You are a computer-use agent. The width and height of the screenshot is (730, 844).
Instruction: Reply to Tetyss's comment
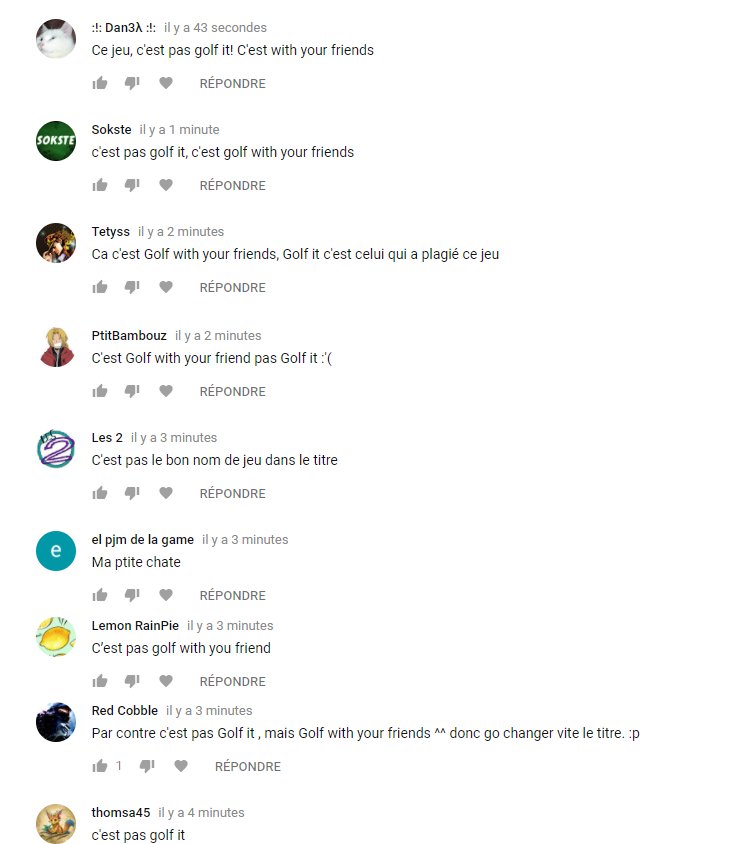click(233, 287)
